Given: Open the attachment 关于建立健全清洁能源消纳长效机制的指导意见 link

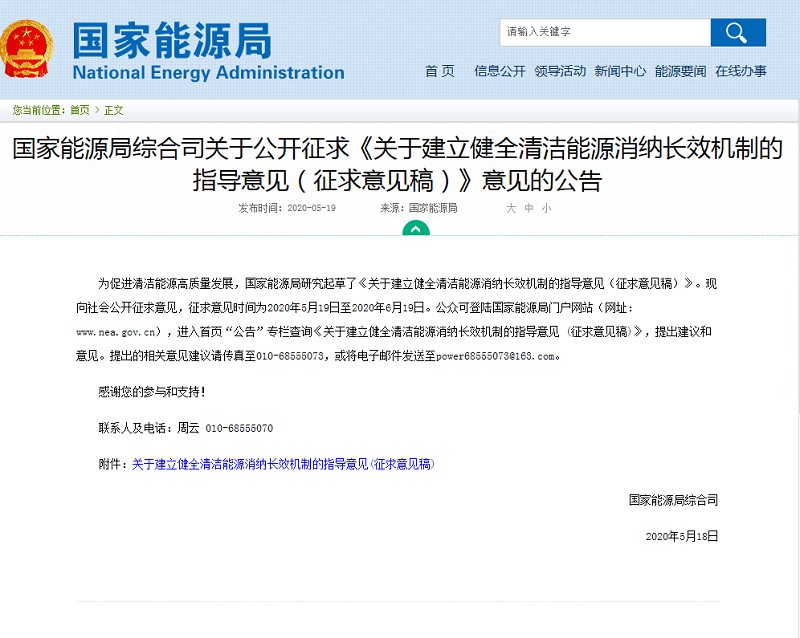Looking at the screenshot, I should tap(283, 464).
